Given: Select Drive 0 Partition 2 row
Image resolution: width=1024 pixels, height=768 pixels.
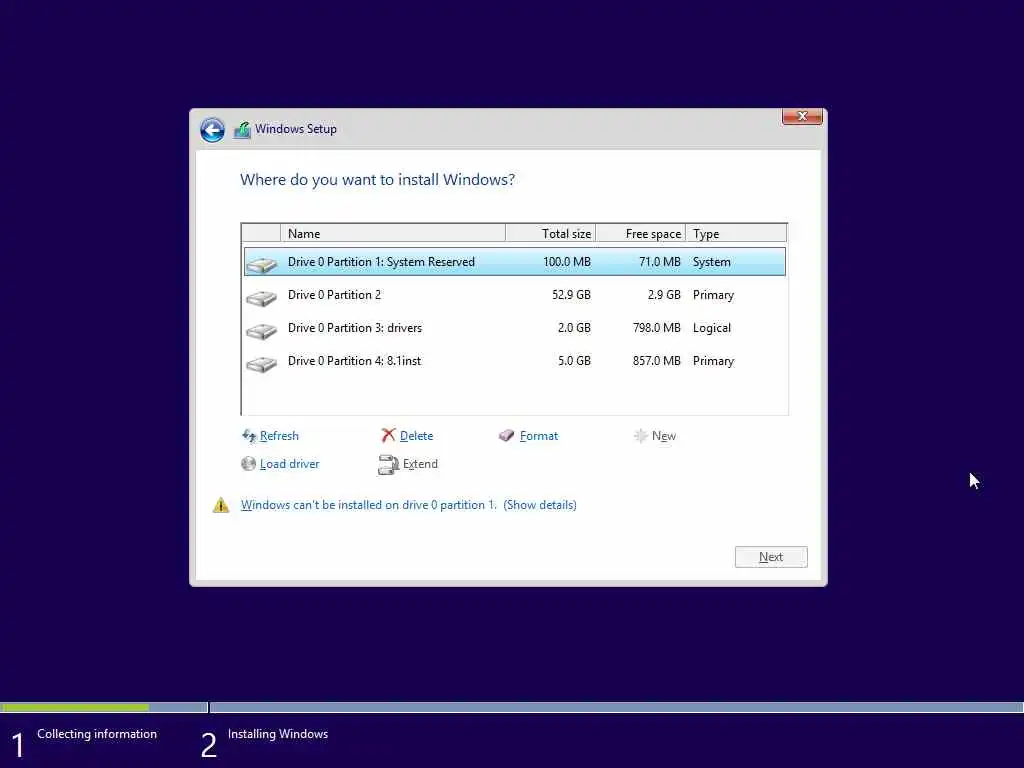Looking at the screenshot, I should [x=515, y=295].
